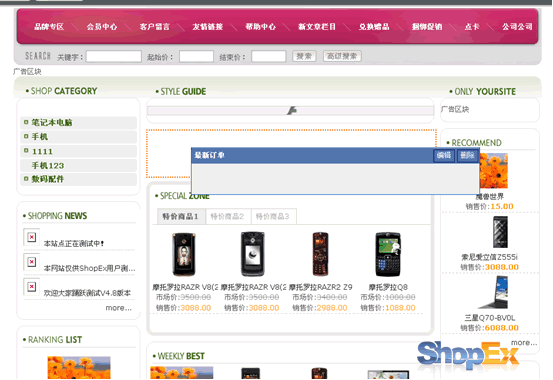The width and height of the screenshot is (553, 380).
Task: Open the 魔兽世界 flower thumbnail in Recommend
Action: coord(493,171)
